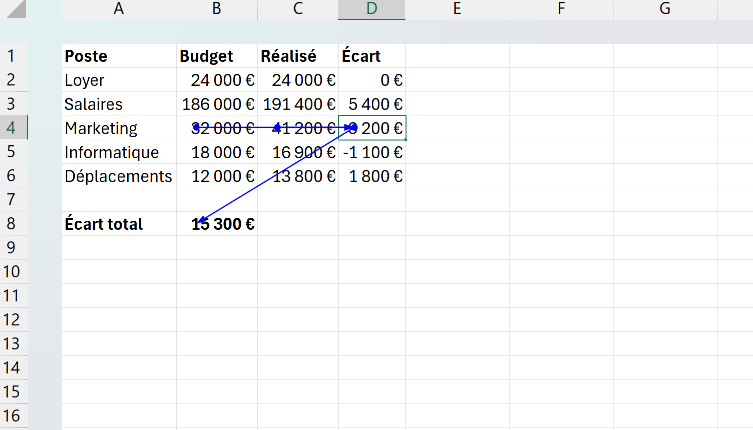The width and height of the screenshot is (753, 430).
Task: Select row 1 header
Action: click(x=13, y=56)
